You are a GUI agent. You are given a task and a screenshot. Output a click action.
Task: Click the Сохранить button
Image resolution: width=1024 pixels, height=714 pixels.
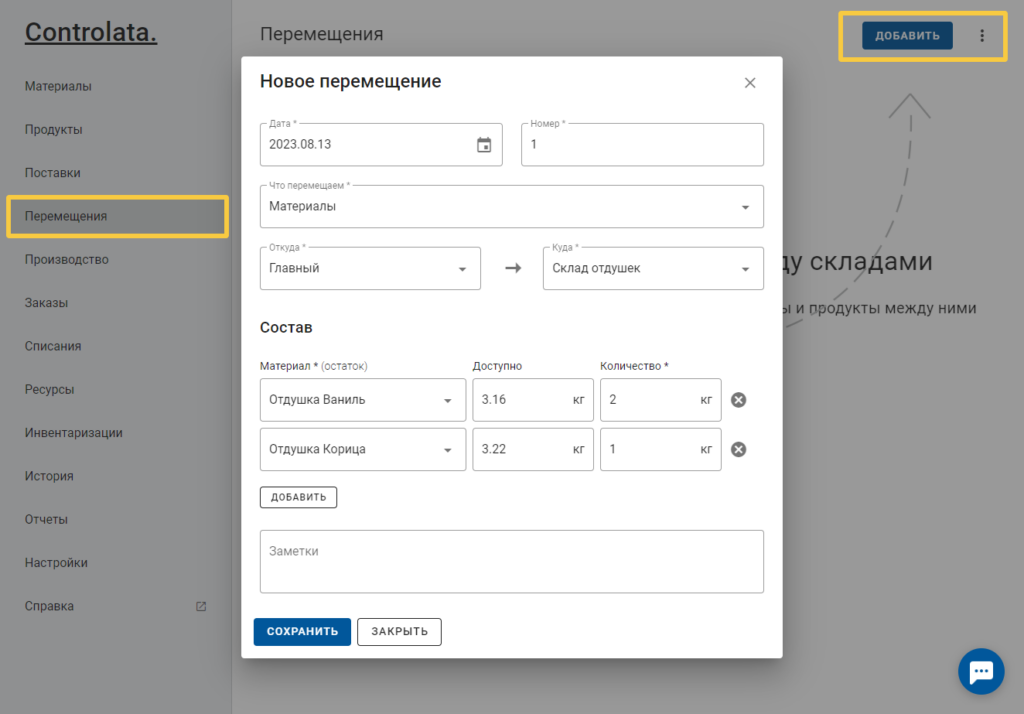(x=302, y=632)
